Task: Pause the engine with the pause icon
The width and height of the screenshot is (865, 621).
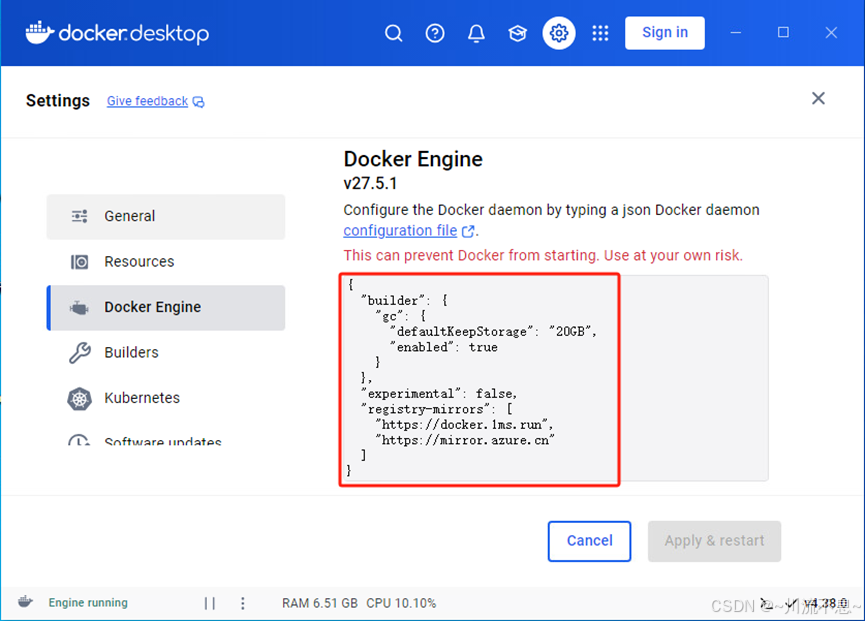Action: 210,603
